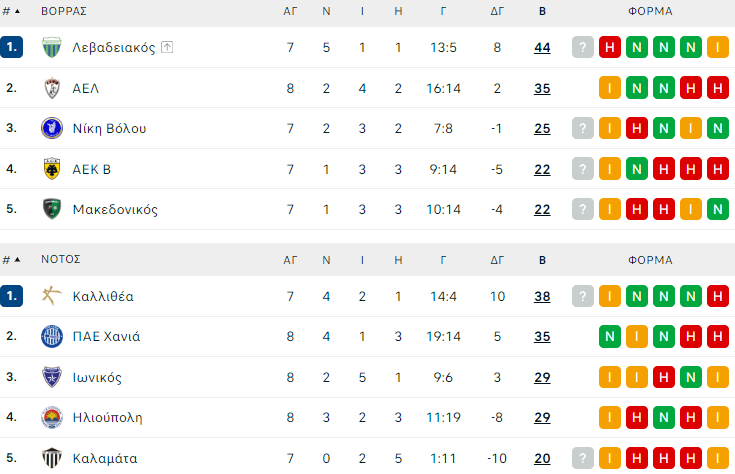Click the ΝΟΤΟΣ table ΦΟΡΜΑ column header

pos(650,260)
